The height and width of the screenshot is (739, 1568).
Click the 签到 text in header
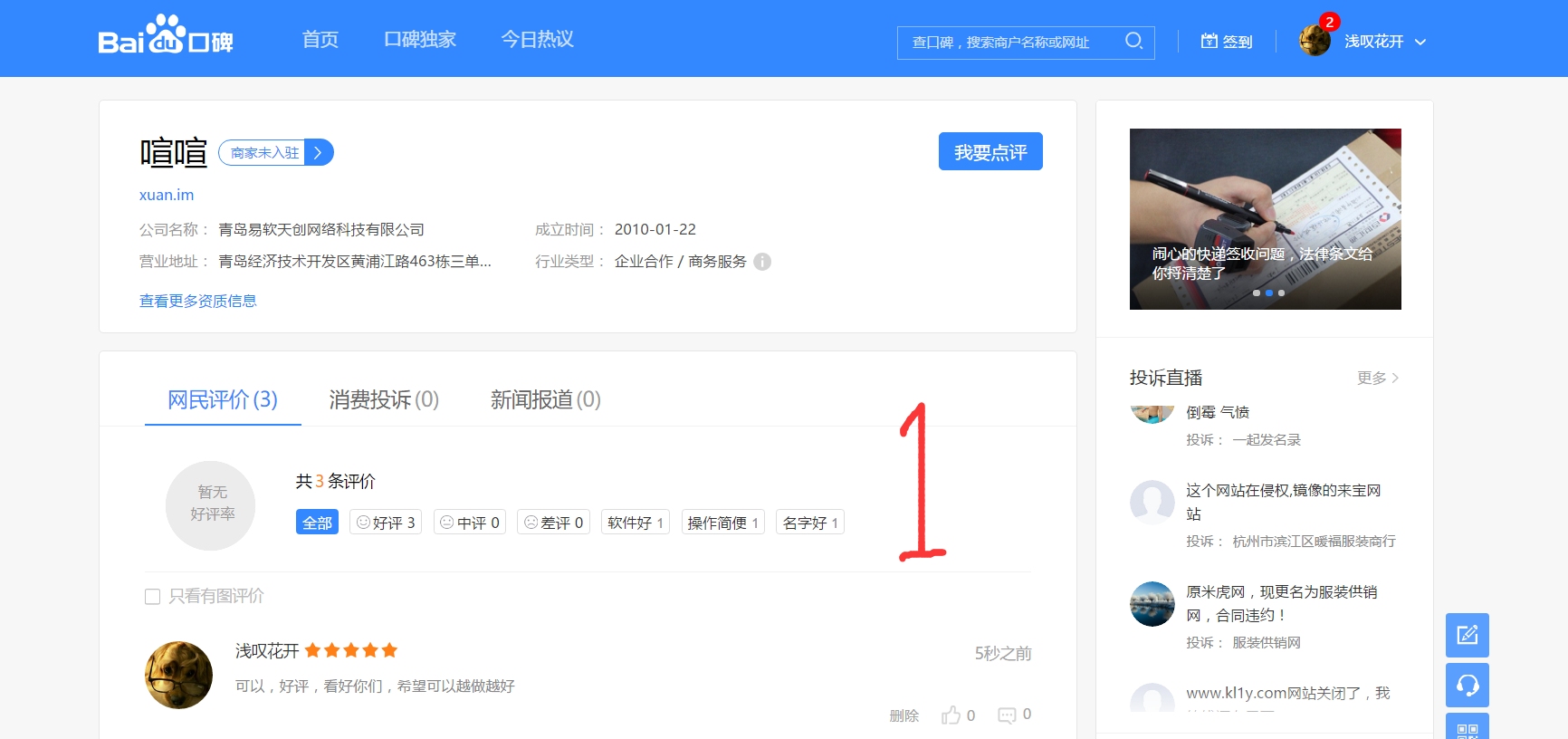1238,42
